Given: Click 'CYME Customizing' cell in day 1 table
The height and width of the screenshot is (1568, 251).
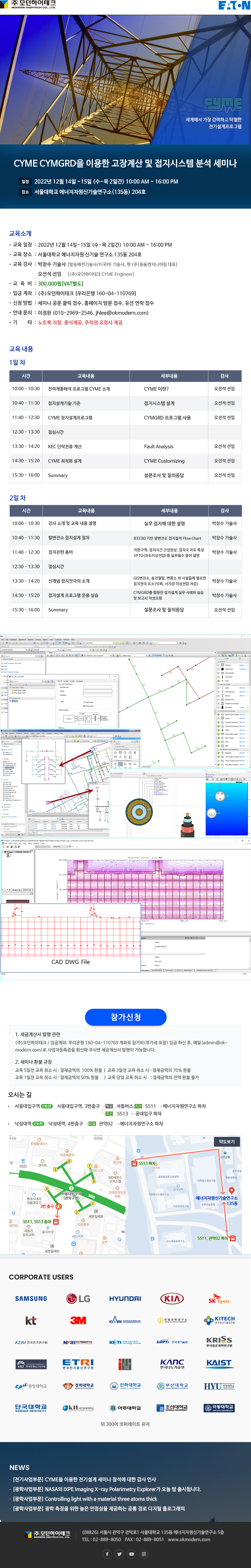Looking at the screenshot, I should point(164,461).
